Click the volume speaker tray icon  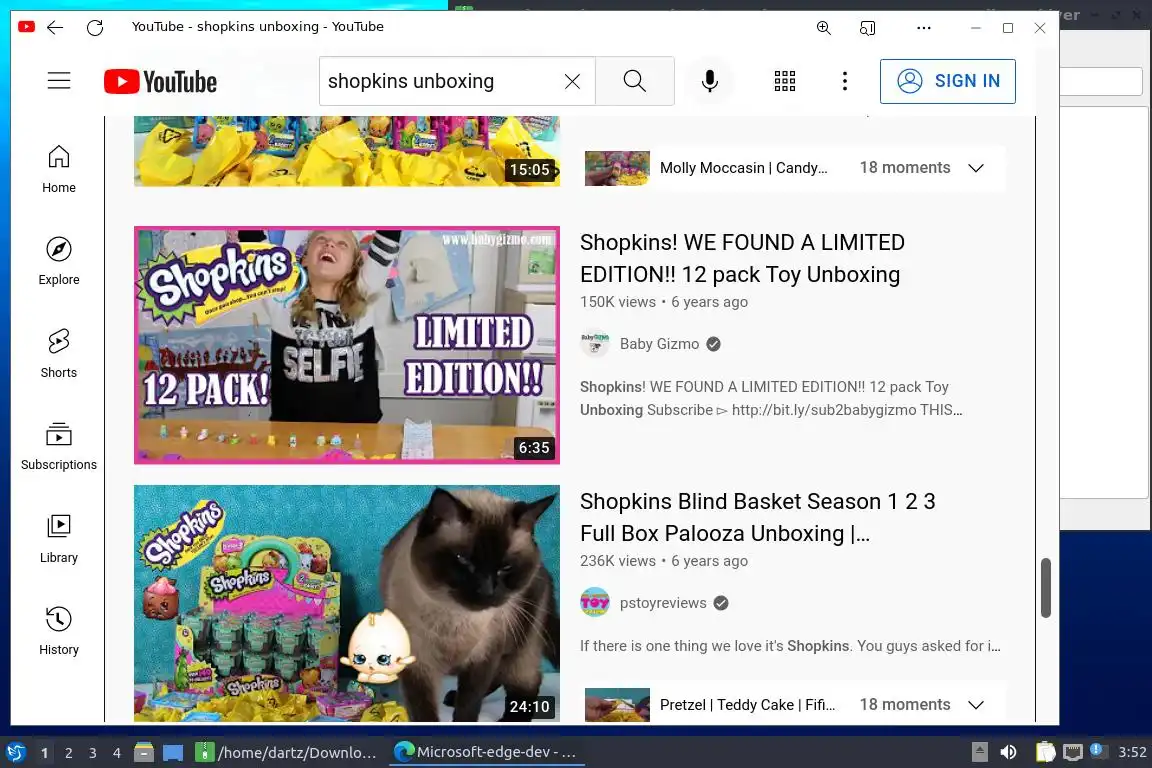click(x=1009, y=752)
